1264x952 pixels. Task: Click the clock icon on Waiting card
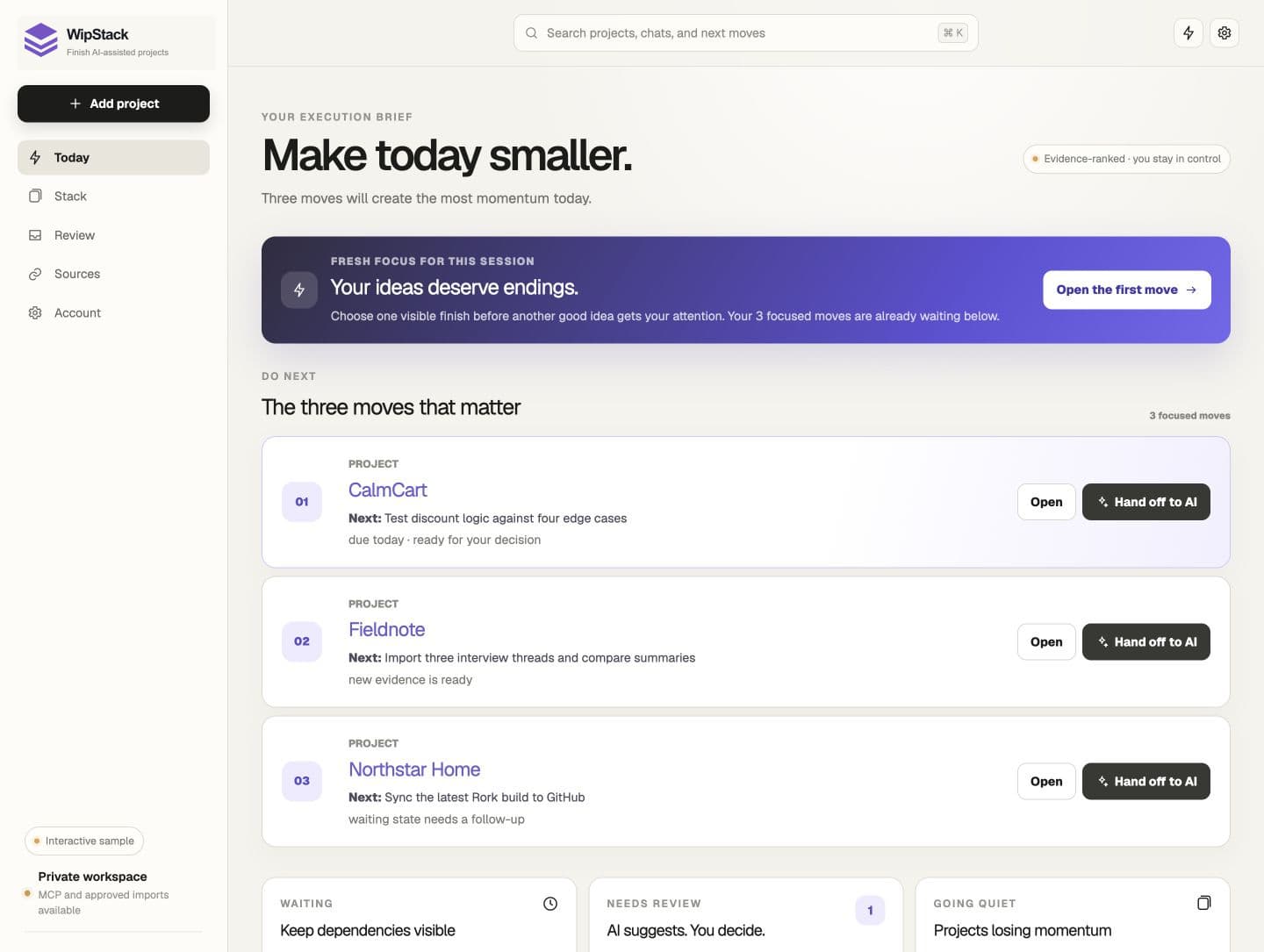550,904
